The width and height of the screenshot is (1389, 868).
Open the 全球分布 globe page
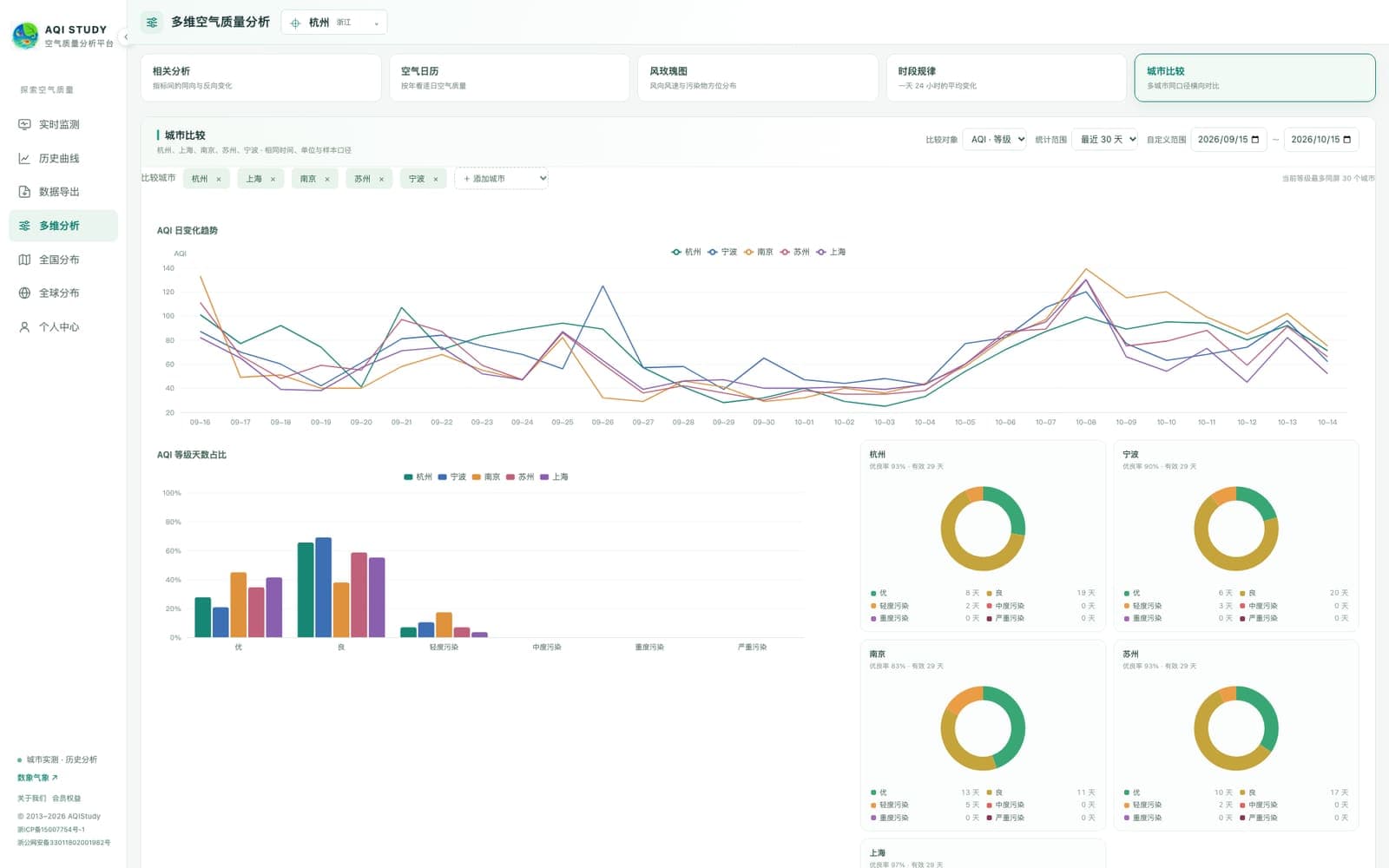pos(63,293)
